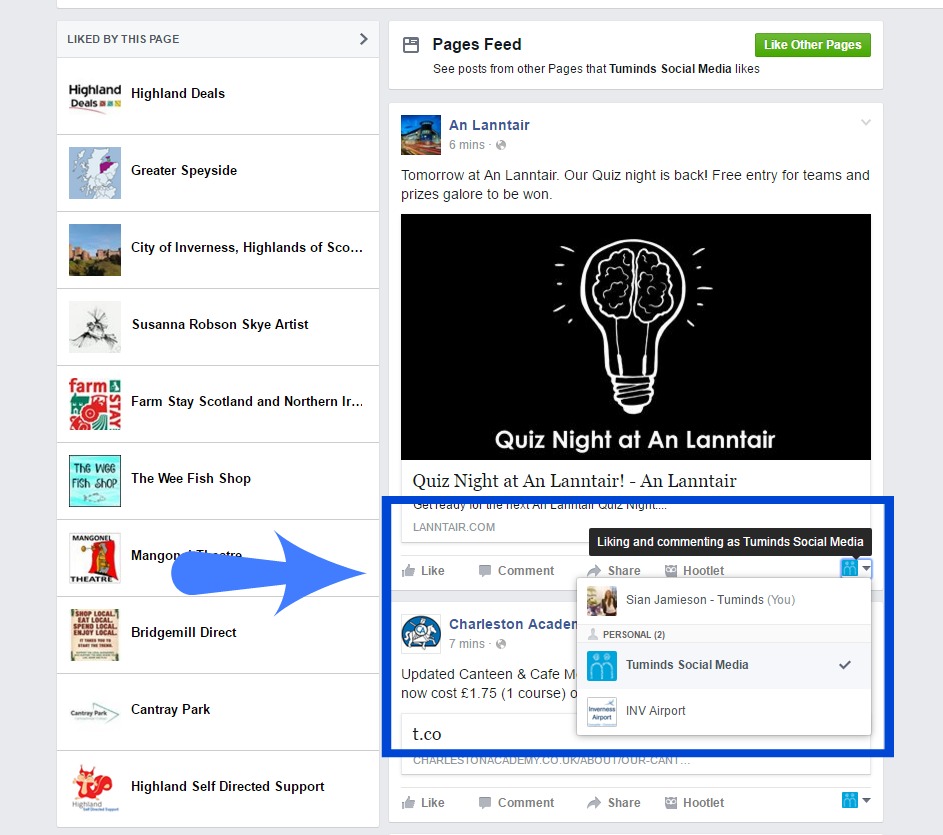
Task: Click the Like thumb icon on An Lanntair post
Action: [x=408, y=570]
